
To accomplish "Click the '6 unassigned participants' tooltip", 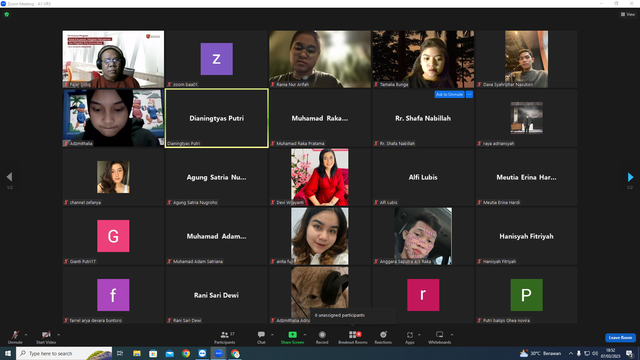I will click(x=353, y=315).
